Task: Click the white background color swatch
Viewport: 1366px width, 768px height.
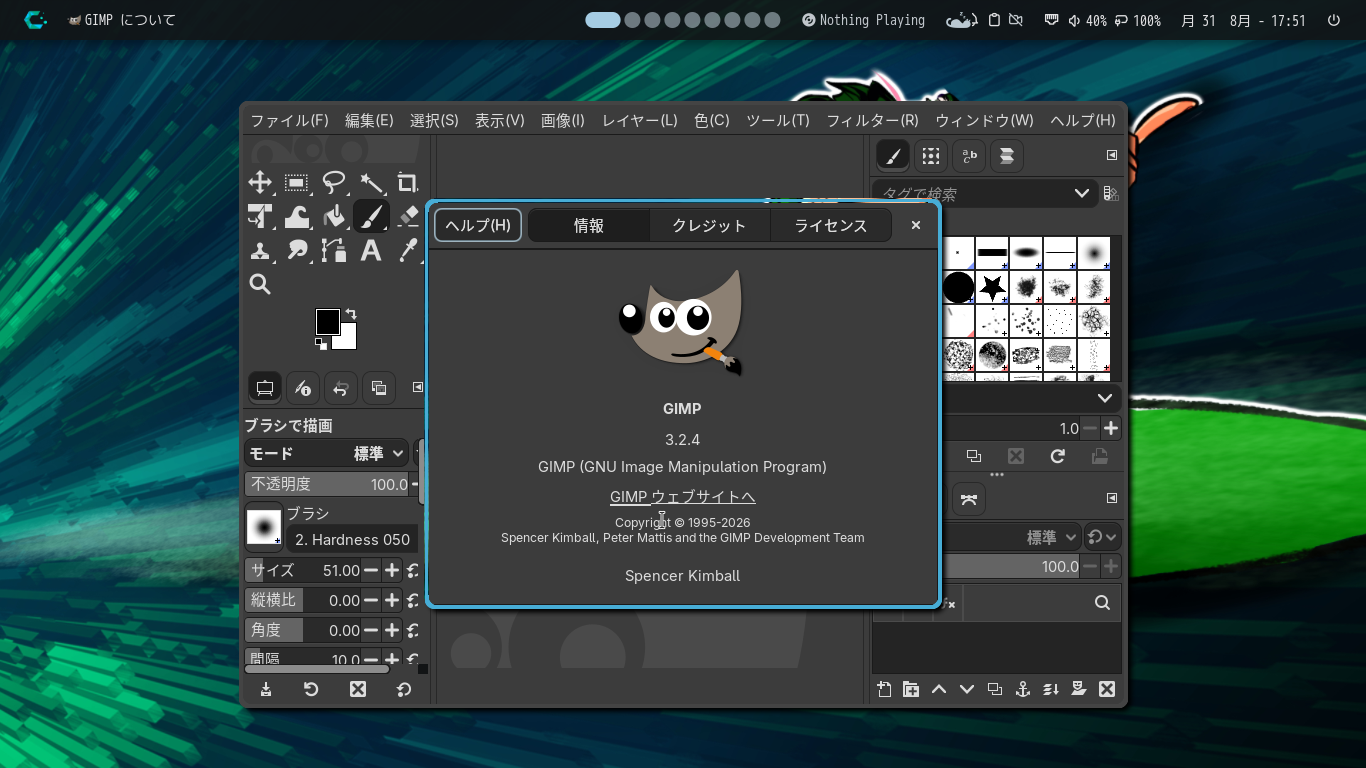Action: 347,339
